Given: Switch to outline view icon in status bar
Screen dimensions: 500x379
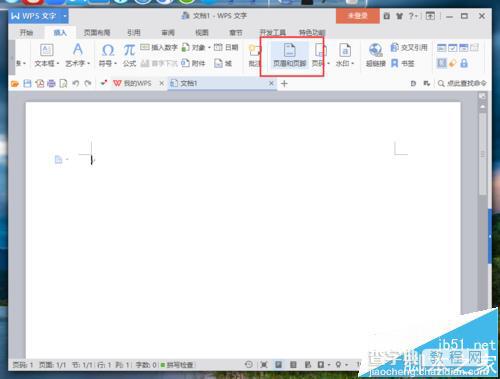Looking at the screenshot, I should click(293, 364).
